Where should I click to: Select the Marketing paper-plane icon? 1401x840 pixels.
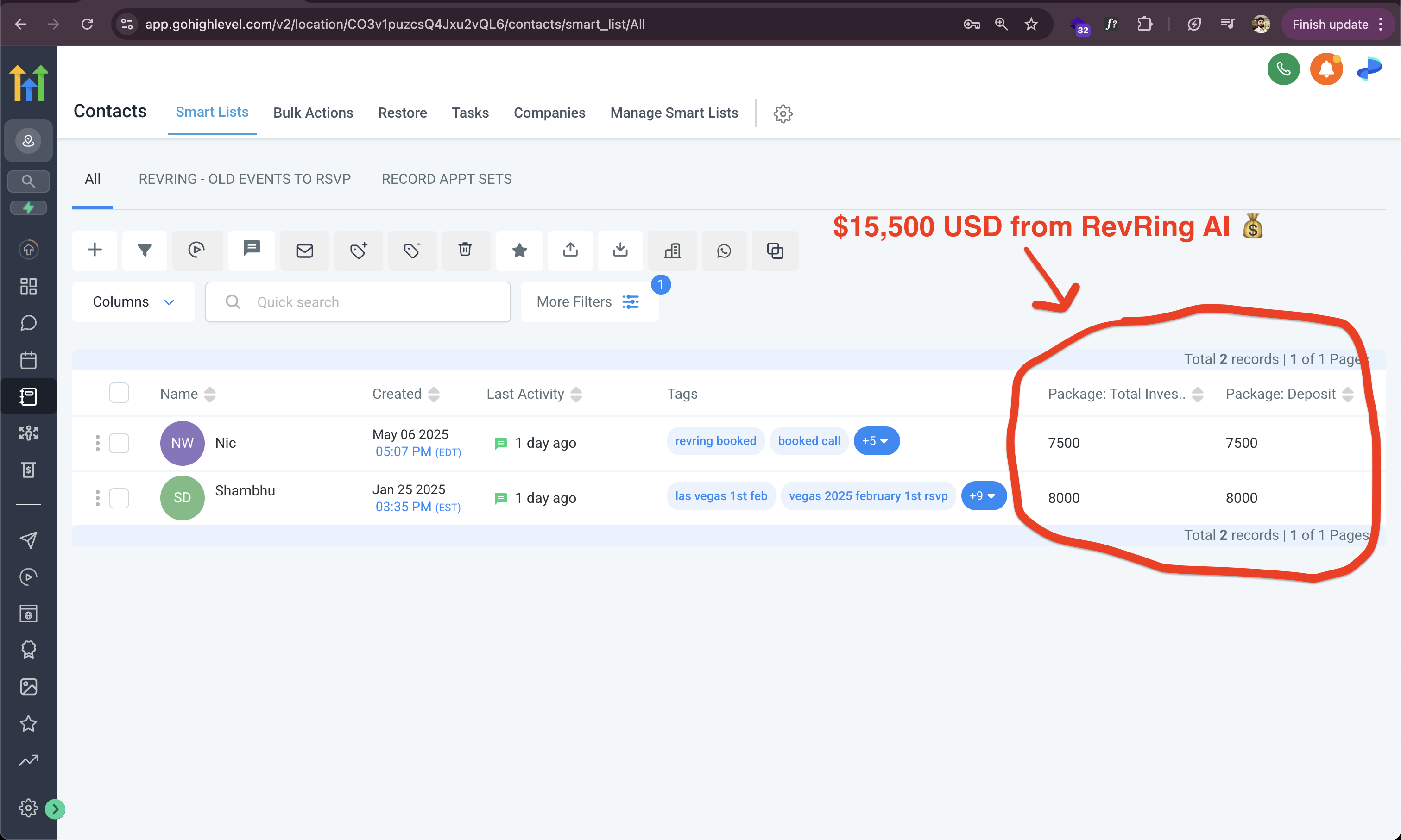[28, 540]
